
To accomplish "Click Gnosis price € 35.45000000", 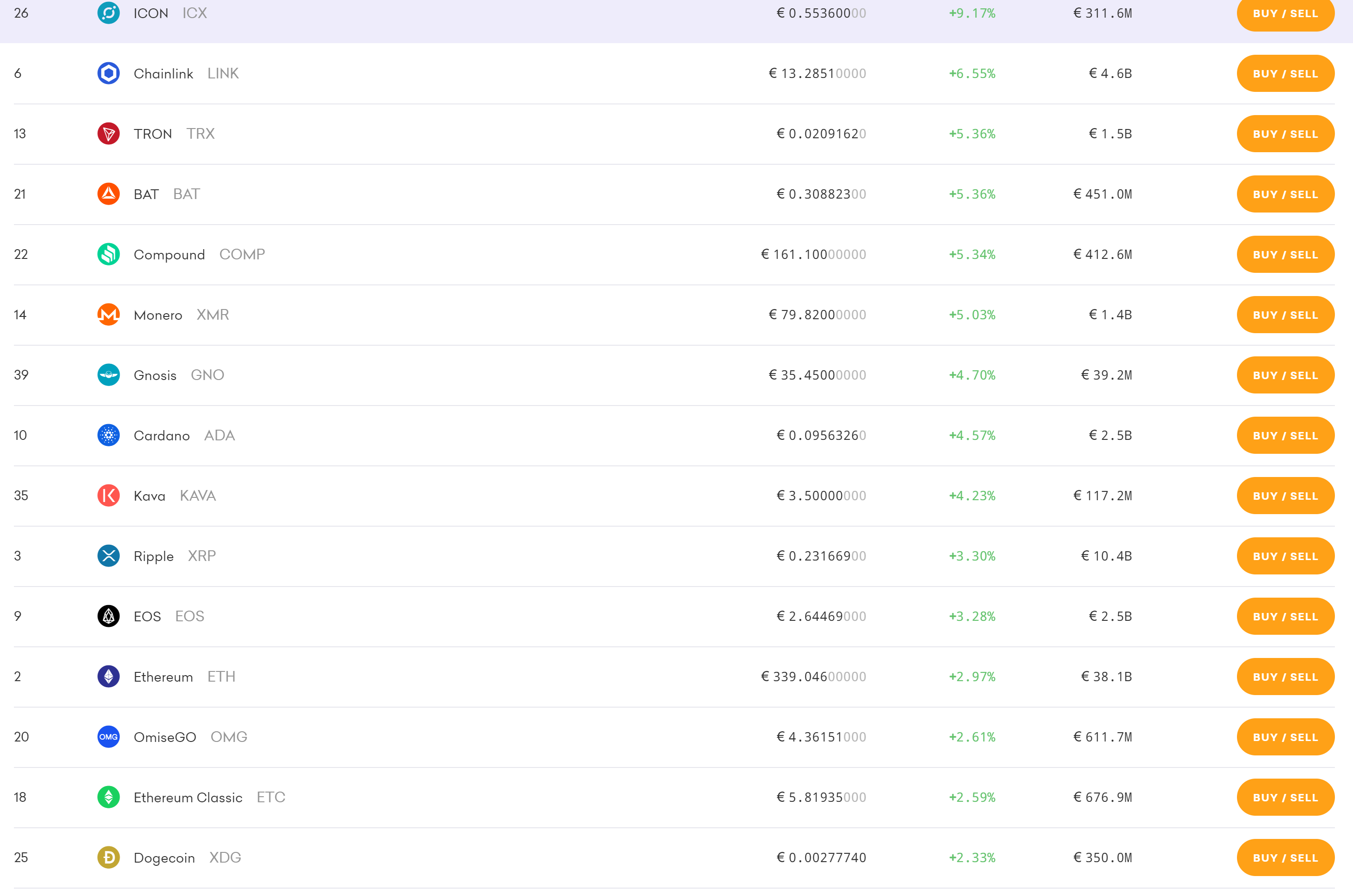I will pyautogui.click(x=817, y=375).
